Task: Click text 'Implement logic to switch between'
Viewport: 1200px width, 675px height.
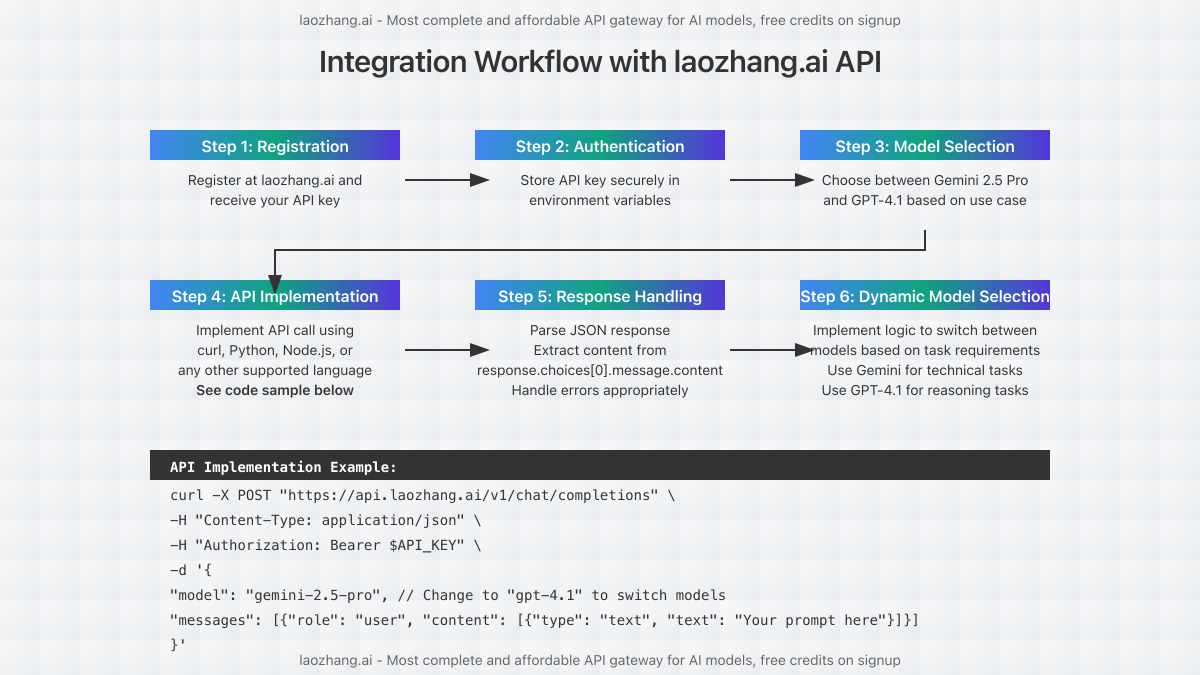Action: tap(925, 330)
